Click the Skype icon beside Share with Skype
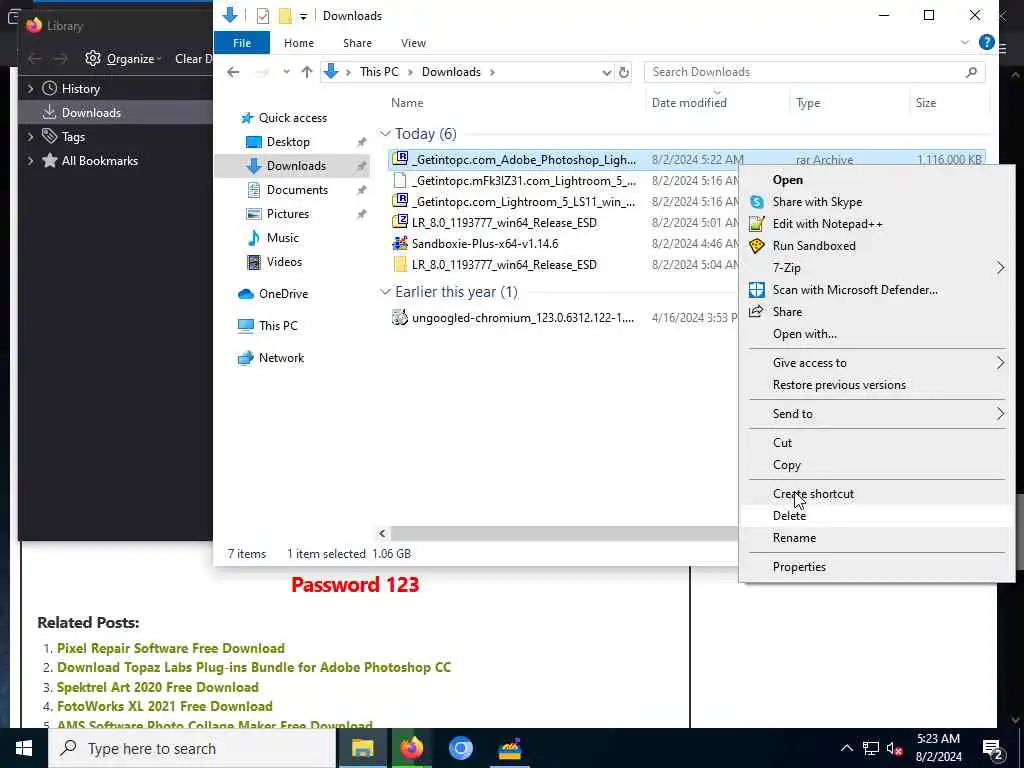This screenshot has height=768, width=1024. coord(756,202)
